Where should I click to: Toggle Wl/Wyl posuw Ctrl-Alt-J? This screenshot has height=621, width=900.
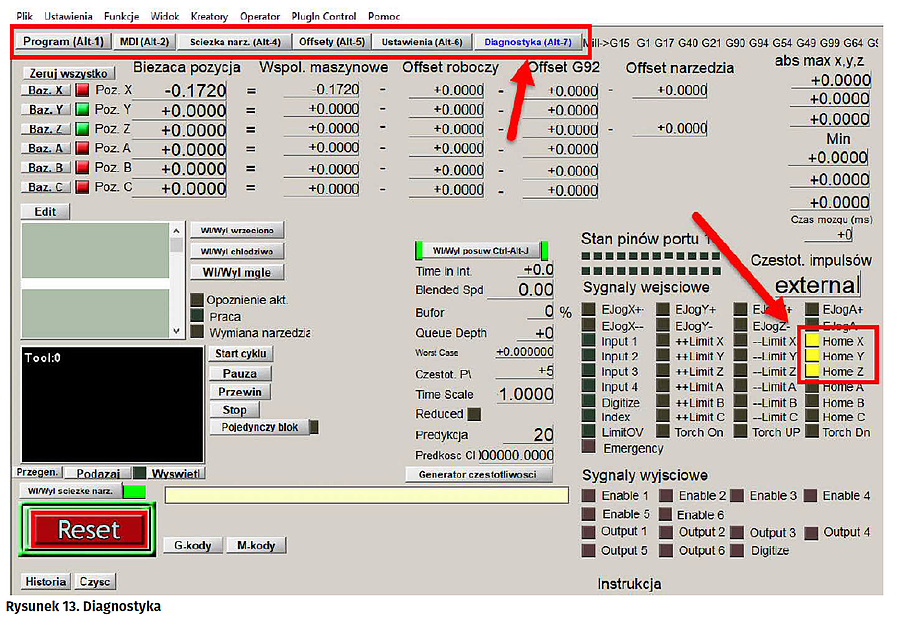click(482, 250)
